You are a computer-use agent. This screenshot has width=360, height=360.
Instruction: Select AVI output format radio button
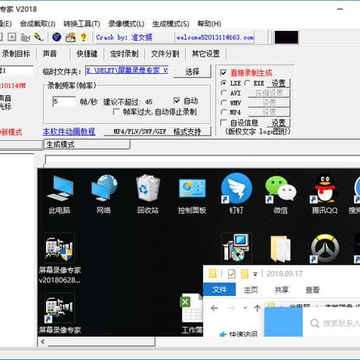click(224, 93)
